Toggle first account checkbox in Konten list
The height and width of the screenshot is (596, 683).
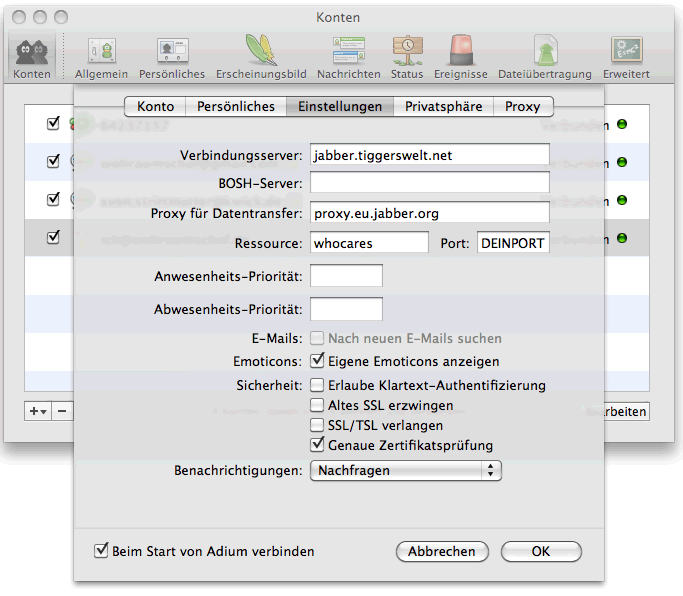53,123
